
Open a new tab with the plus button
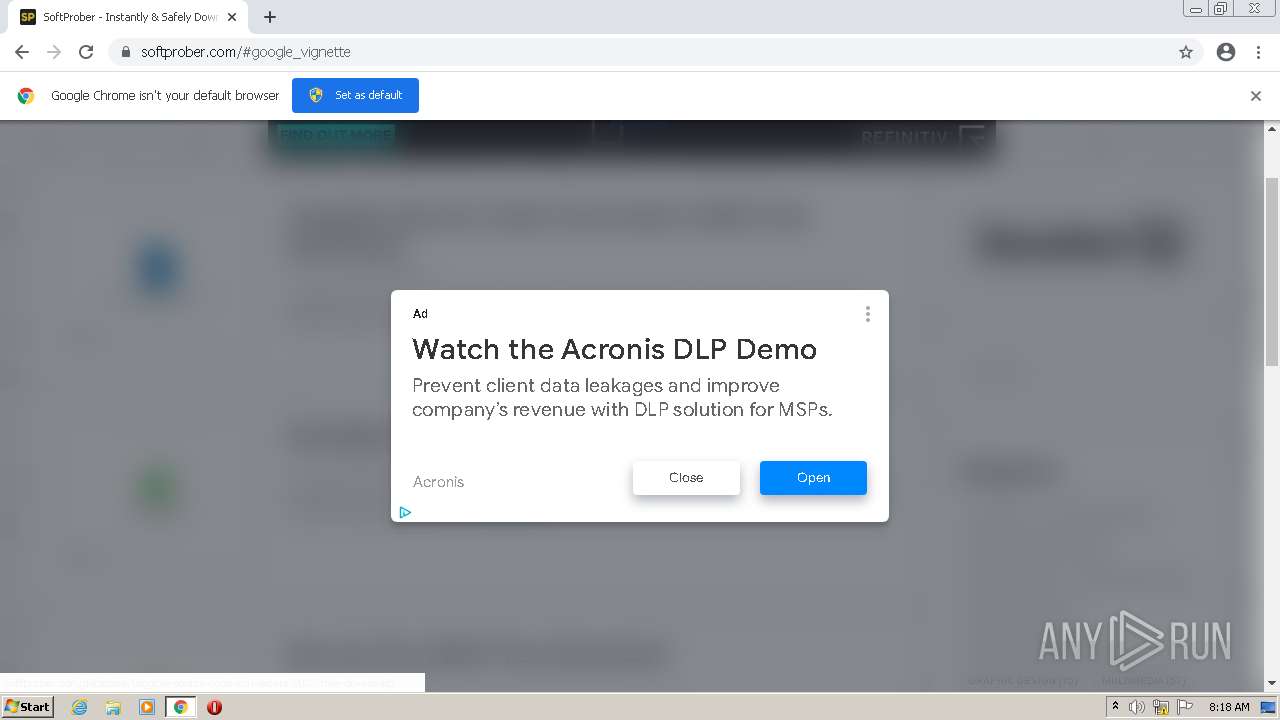270,17
